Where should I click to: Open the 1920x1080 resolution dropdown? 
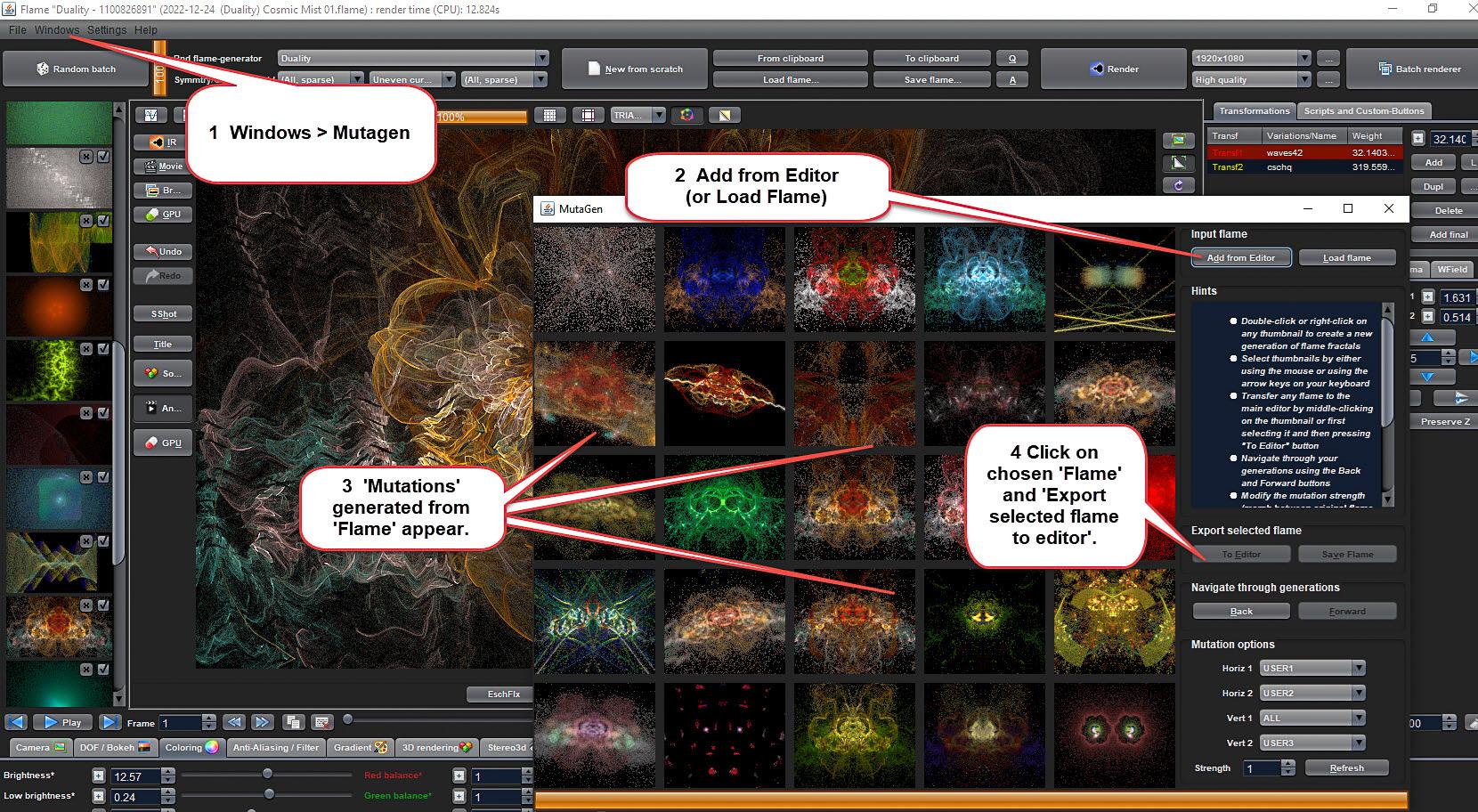pyautogui.click(x=1252, y=58)
